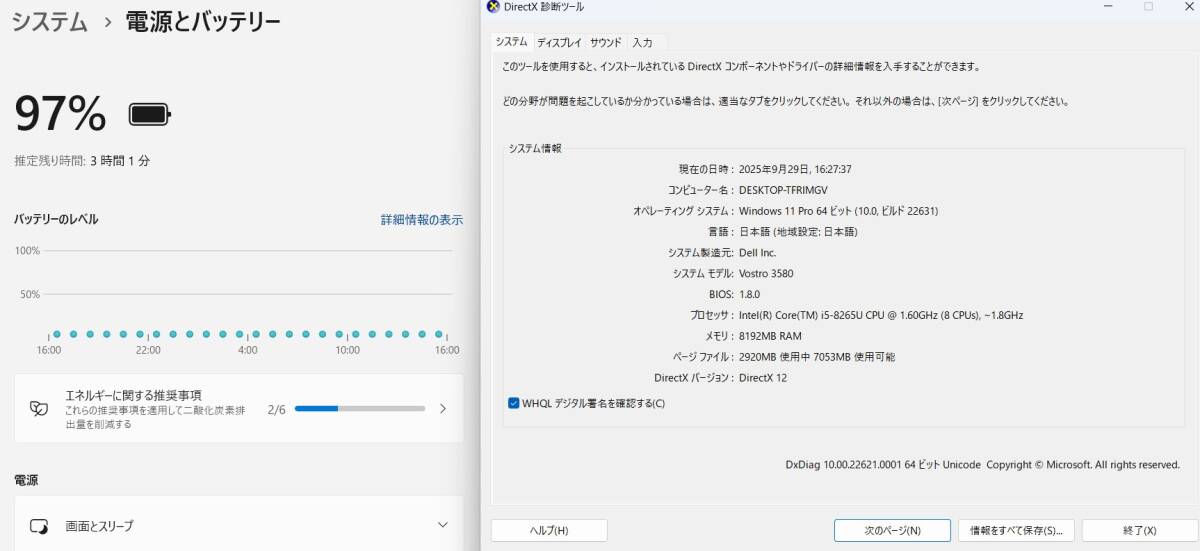Click the energy recommendations progress bar

click(x=360, y=408)
